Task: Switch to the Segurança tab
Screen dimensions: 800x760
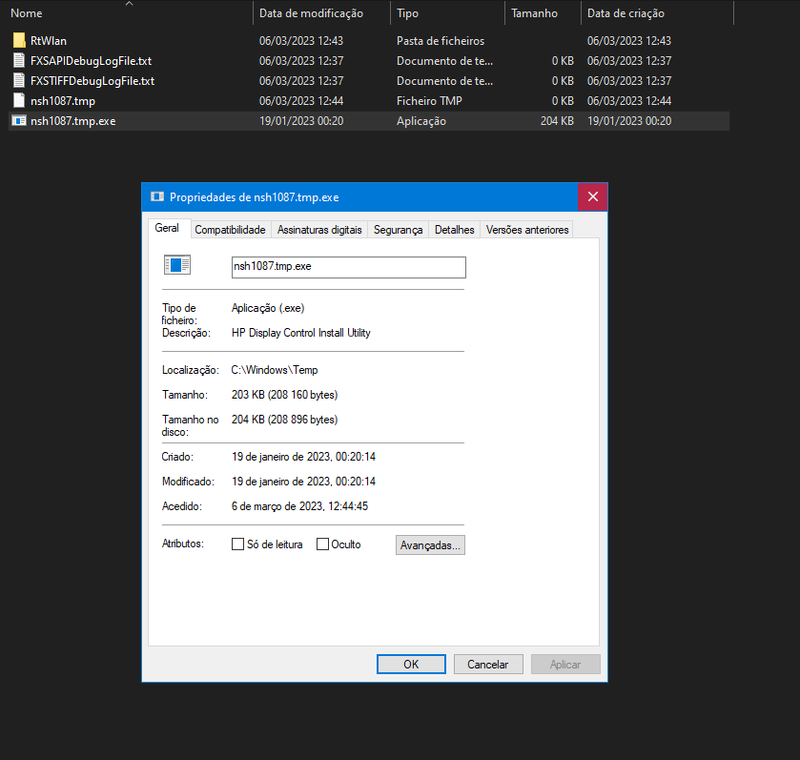Action: (x=398, y=230)
